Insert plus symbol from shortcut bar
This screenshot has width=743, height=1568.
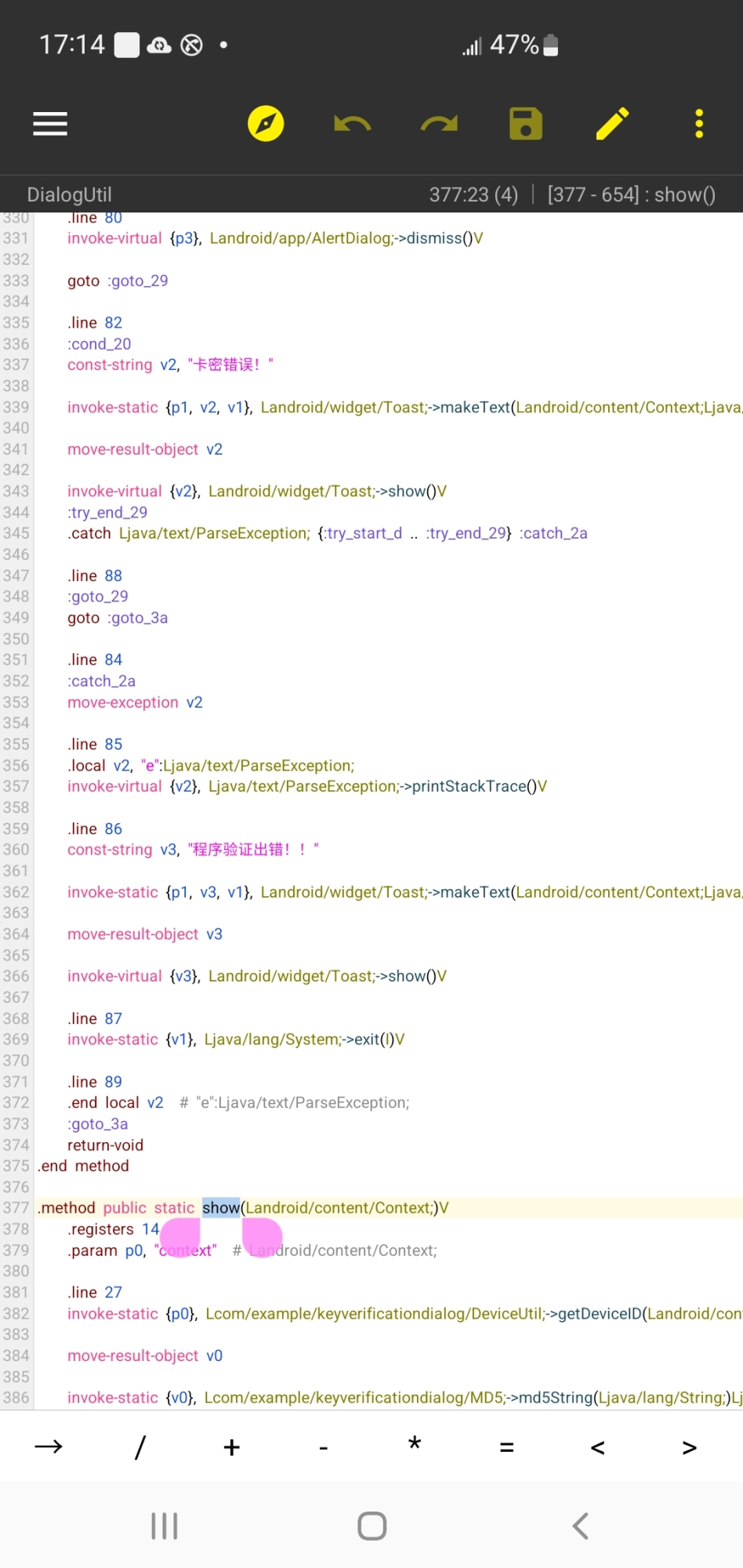coord(232,1447)
